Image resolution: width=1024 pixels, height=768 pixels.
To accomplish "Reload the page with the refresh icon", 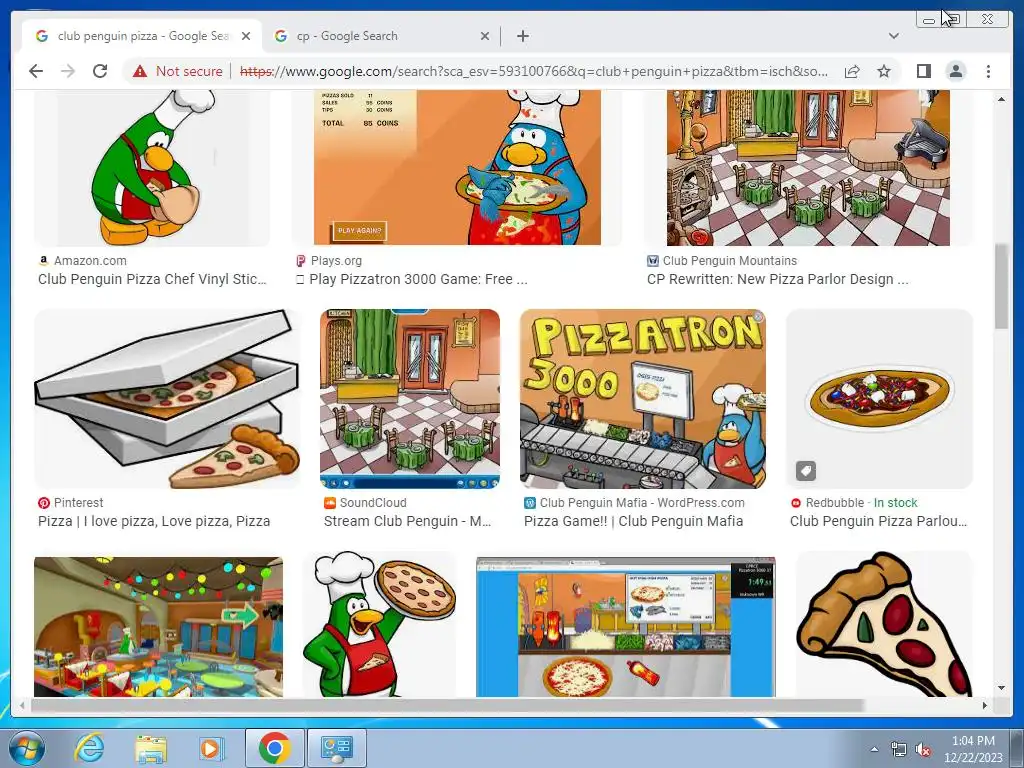I will (x=100, y=71).
